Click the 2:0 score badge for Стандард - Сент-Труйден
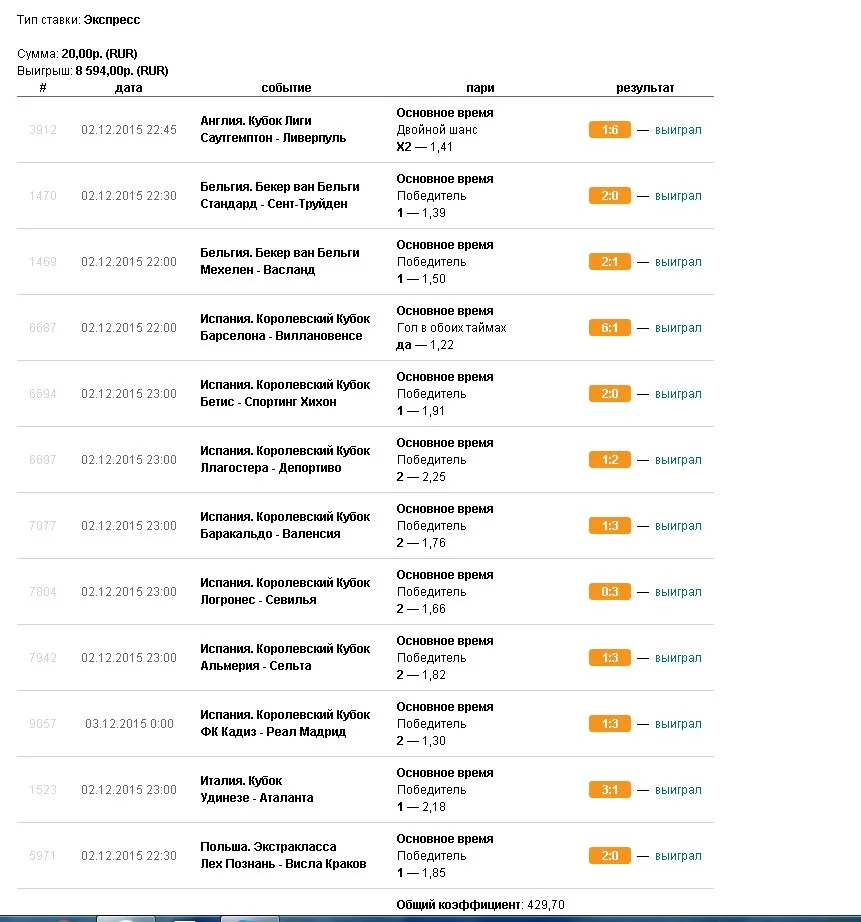861x922 pixels. (610, 196)
